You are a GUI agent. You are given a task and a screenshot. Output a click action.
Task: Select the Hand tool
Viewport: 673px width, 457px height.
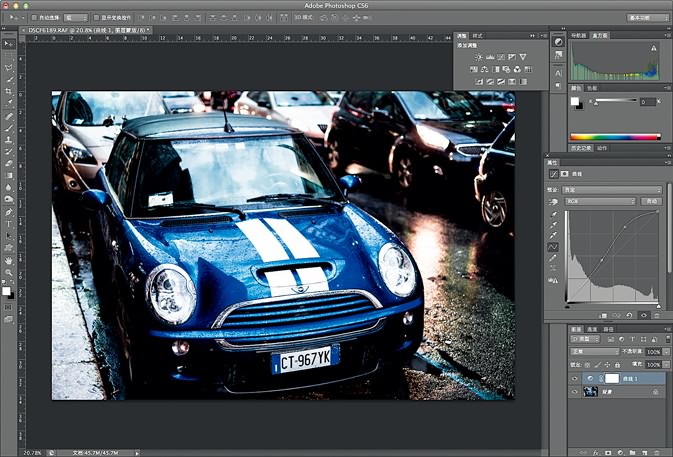click(x=8, y=260)
